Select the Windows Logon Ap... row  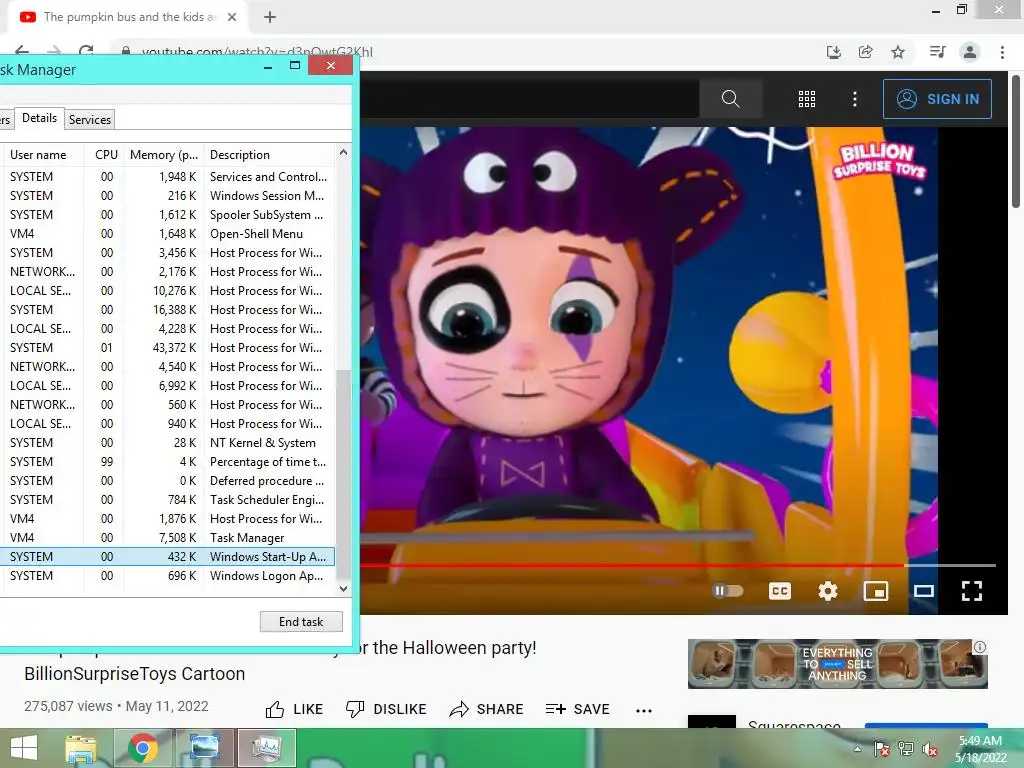(167, 576)
